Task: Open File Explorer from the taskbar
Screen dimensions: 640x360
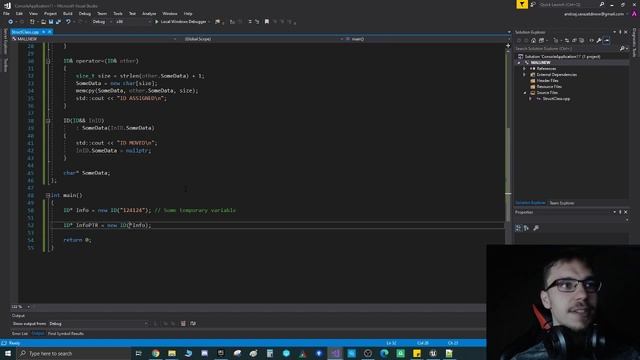Action: 172,353
